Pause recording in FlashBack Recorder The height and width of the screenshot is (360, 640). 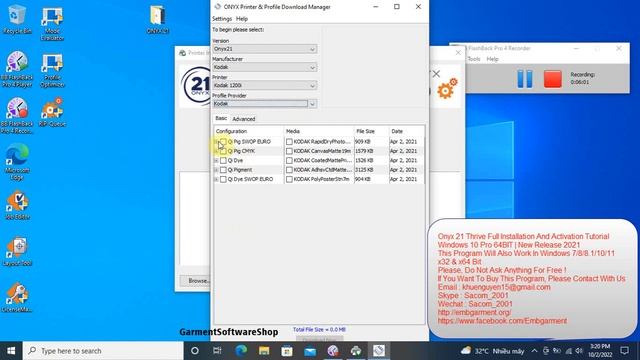pyautogui.click(x=525, y=79)
